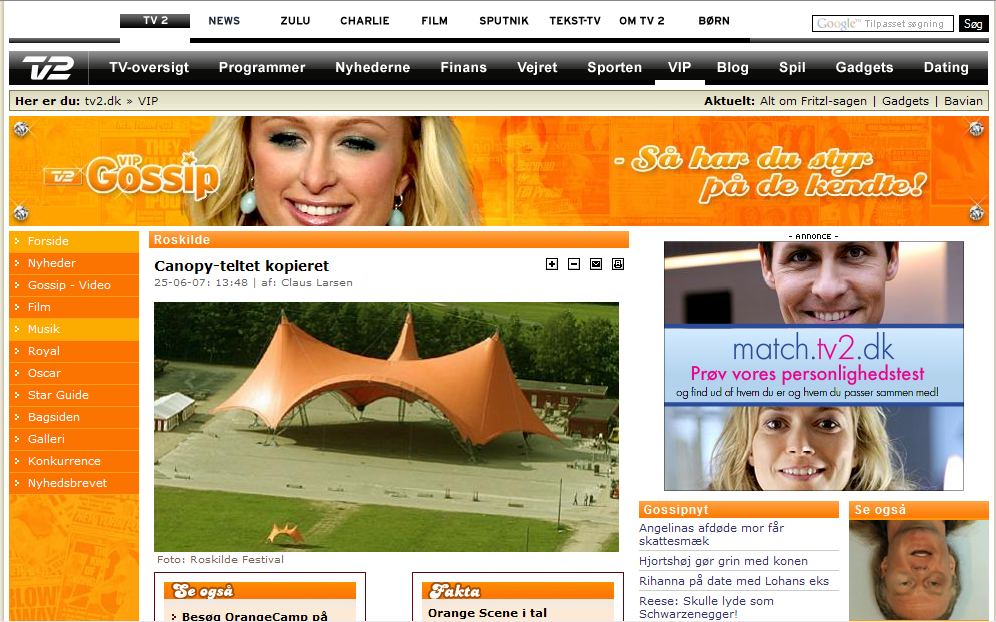The image size is (996, 622).
Task: Open Film in the left sidebar
Action: 74,307
